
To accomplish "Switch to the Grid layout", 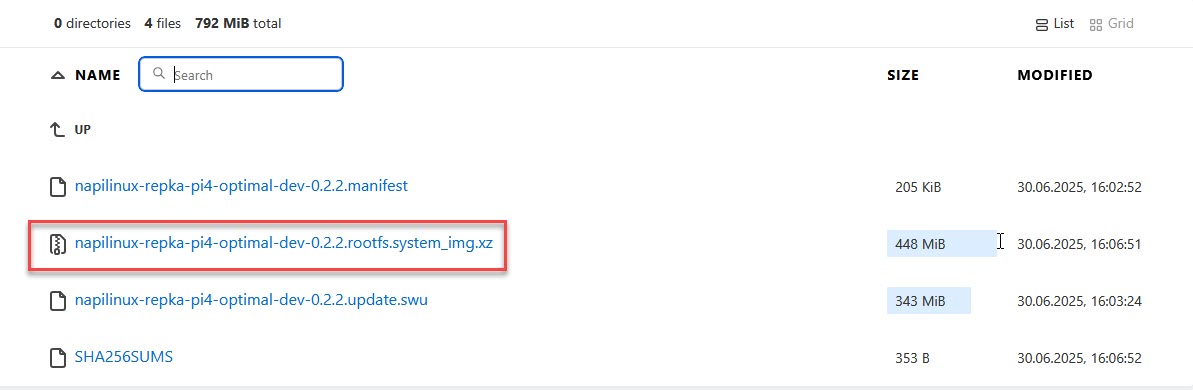I will click(1112, 24).
